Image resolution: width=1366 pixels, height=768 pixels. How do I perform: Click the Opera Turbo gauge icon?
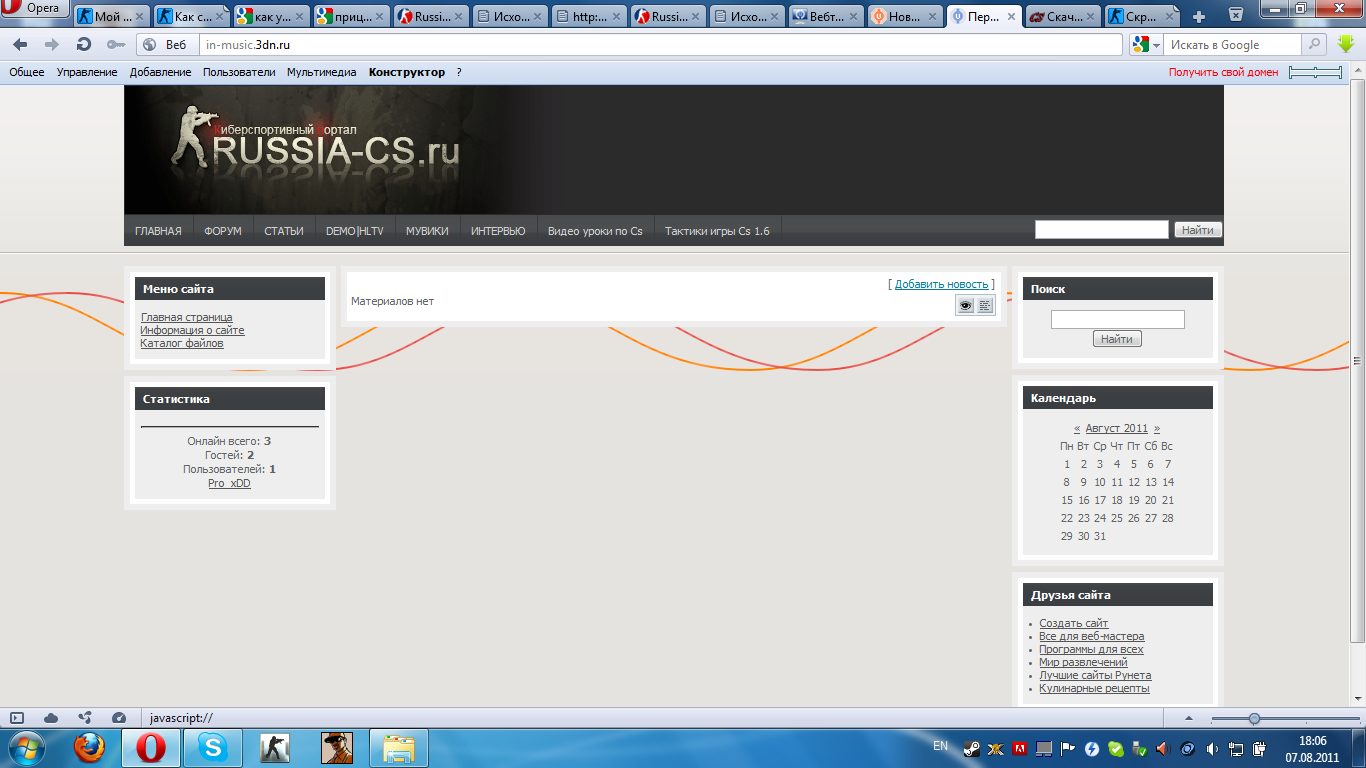pyautogui.click(x=119, y=718)
